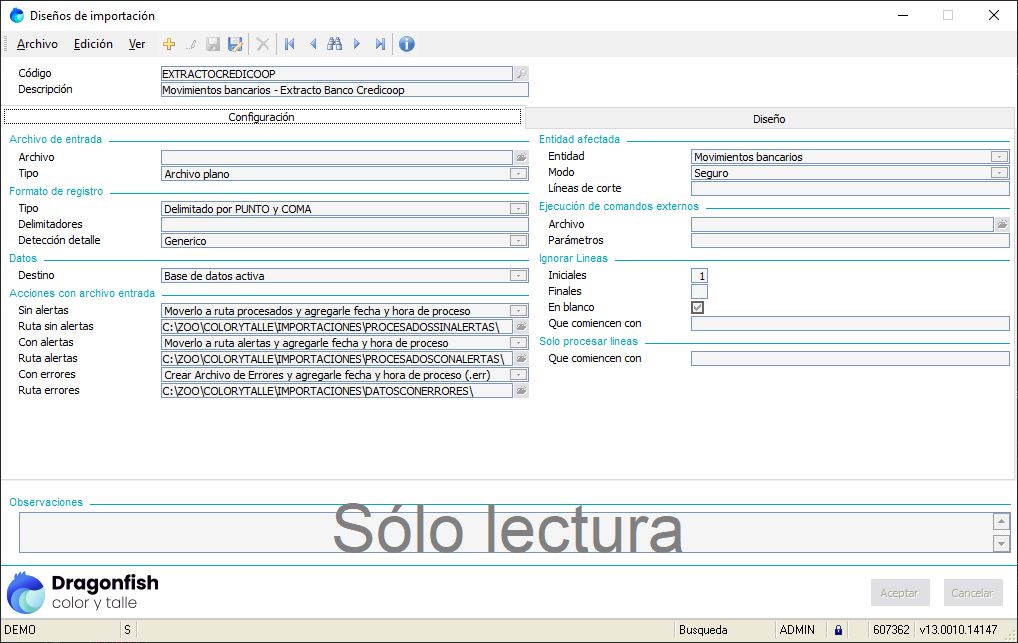The height and width of the screenshot is (643, 1018).
Task: Open the Detección detalle Generico dropdown
Action: tap(518, 241)
